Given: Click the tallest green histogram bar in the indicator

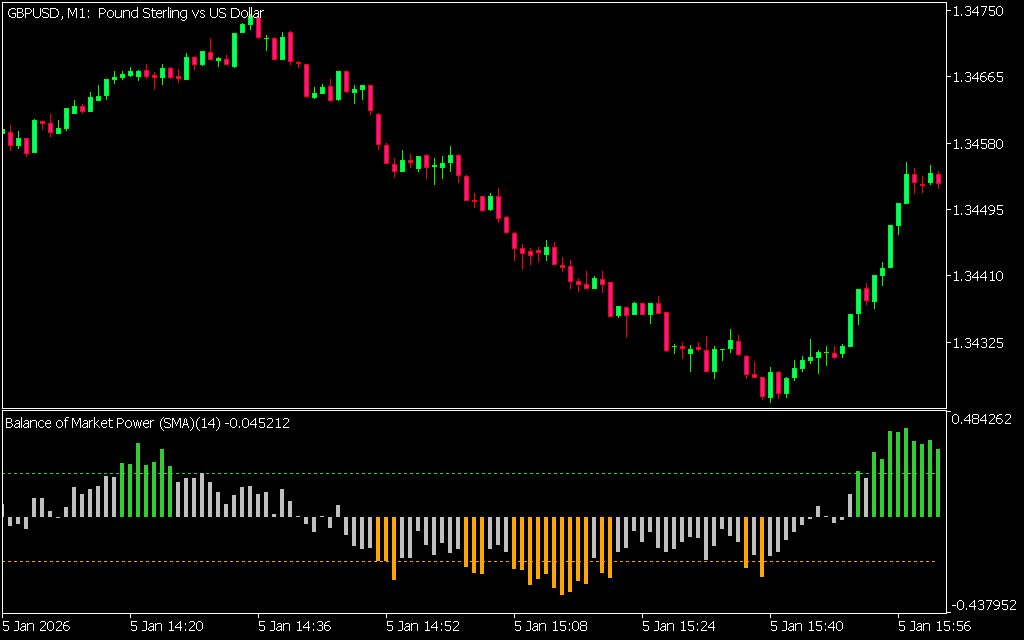Looking at the screenshot, I should (x=906, y=473).
